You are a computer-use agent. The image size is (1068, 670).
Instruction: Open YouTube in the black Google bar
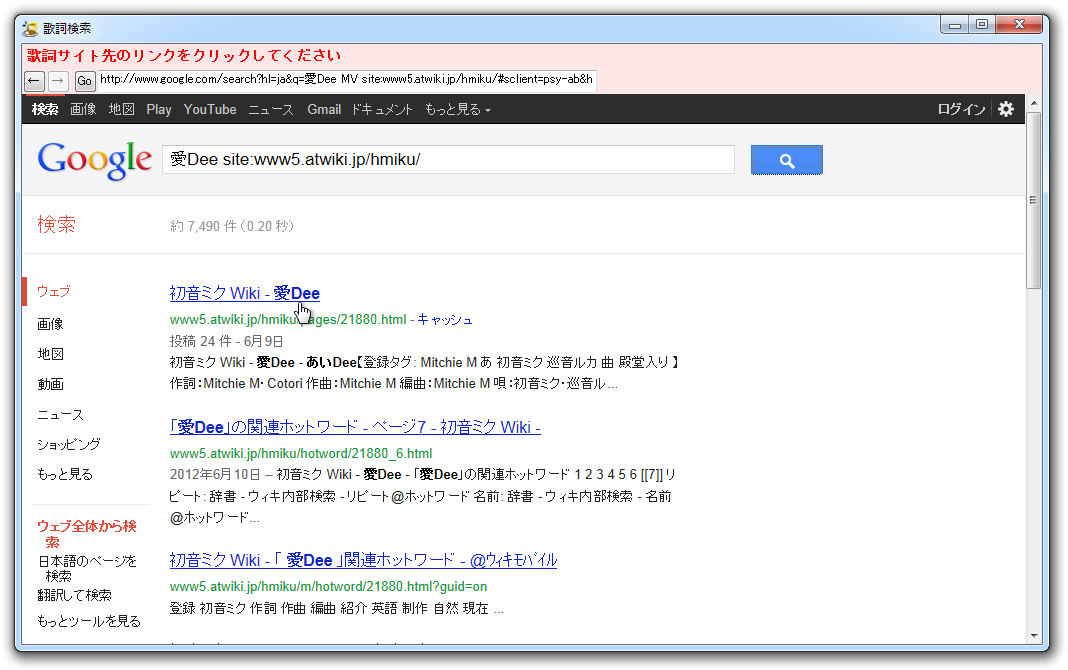(x=210, y=110)
